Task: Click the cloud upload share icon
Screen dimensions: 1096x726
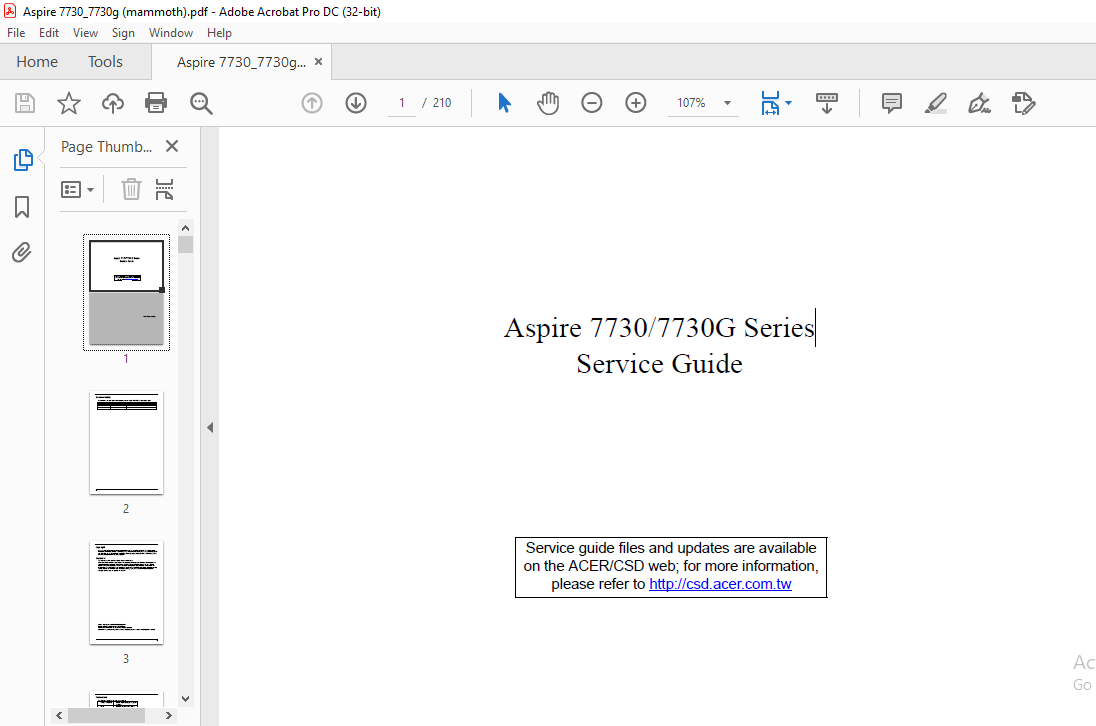Action: click(x=113, y=103)
